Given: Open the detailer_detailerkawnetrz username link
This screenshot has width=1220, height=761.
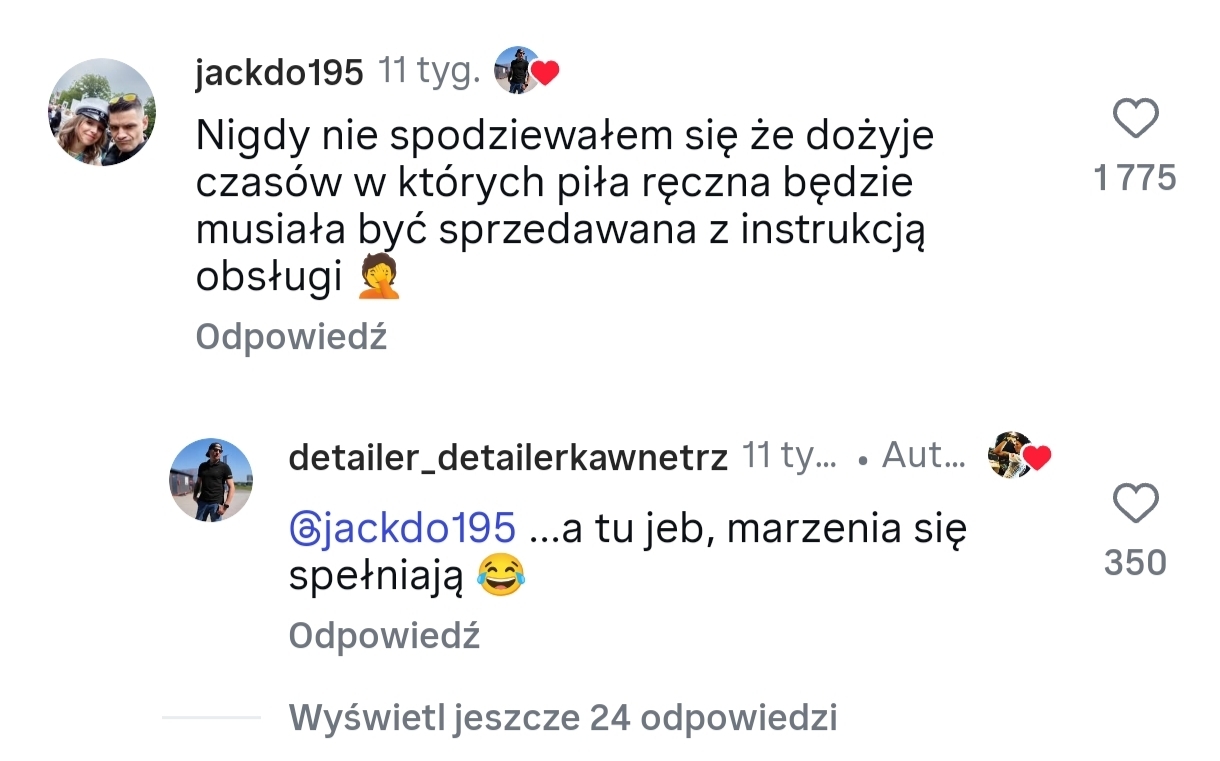Looking at the screenshot, I should 508,457.
